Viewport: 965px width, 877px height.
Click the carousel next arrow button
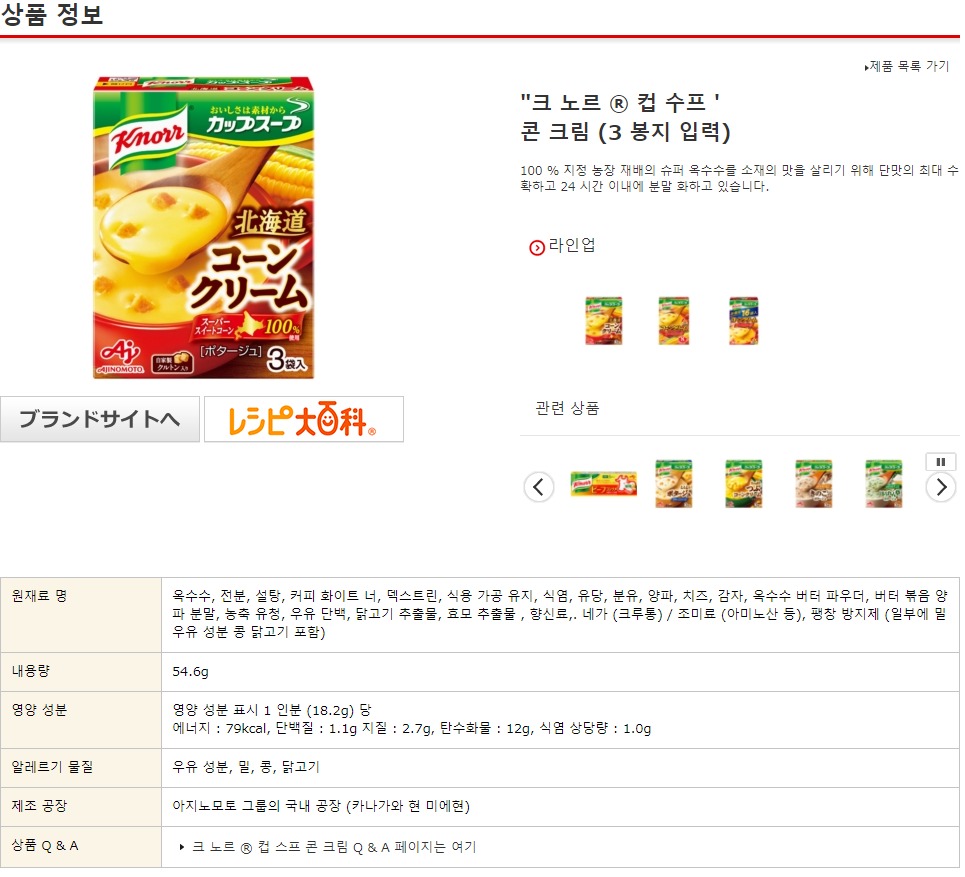pyautogui.click(x=941, y=489)
